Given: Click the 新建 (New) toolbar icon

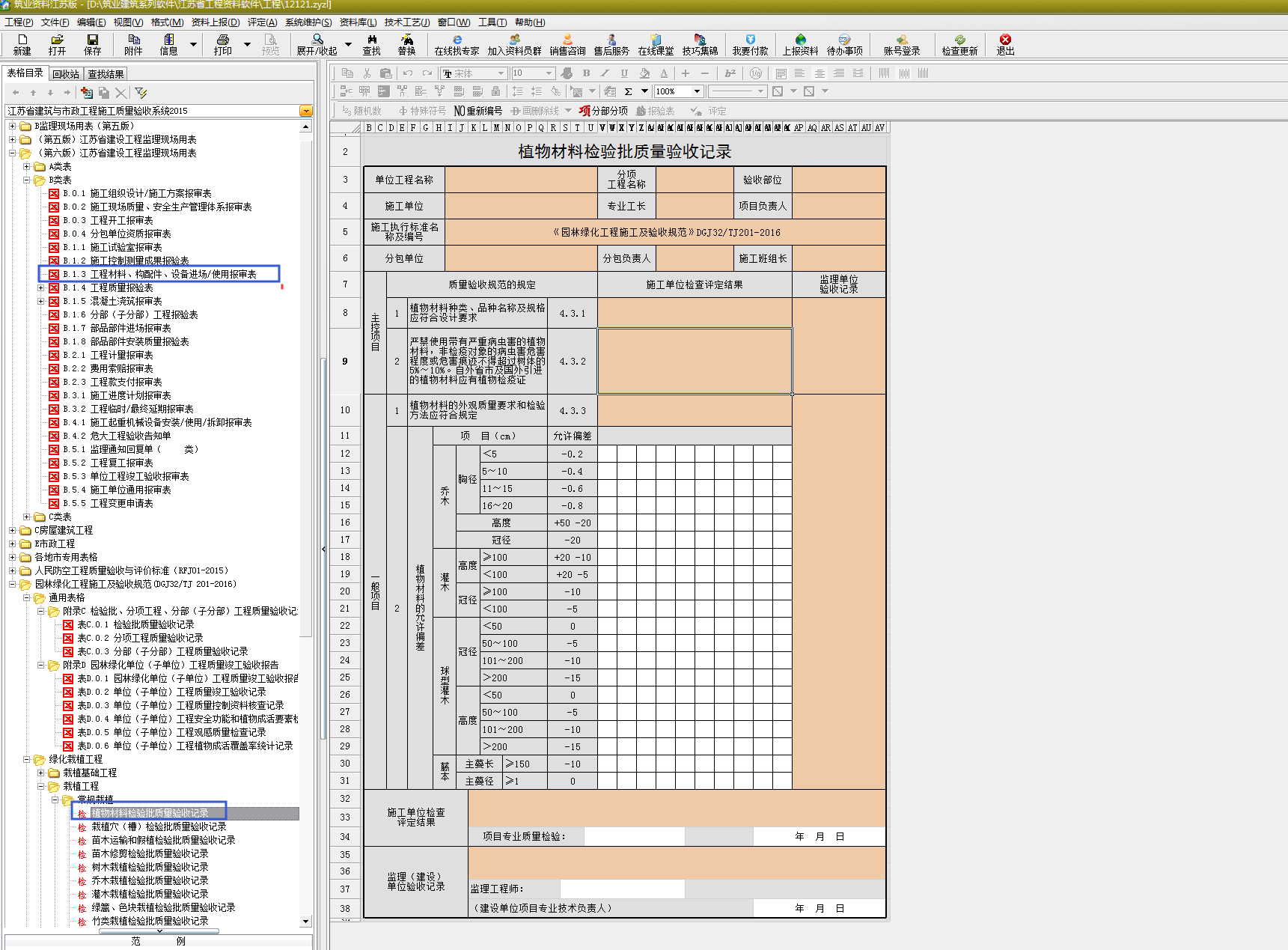Looking at the screenshot, I should pos(22,45).
